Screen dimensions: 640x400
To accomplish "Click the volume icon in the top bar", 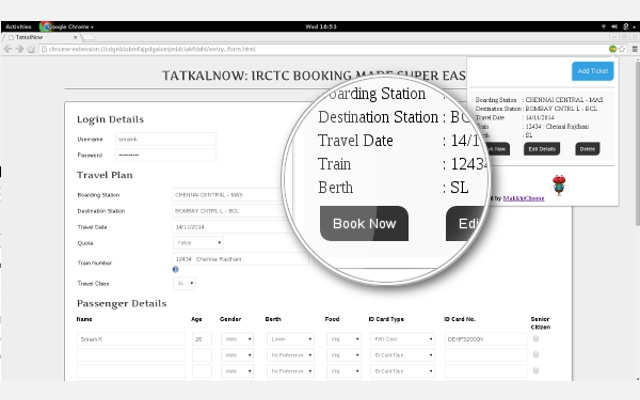I will click(x=614, y=27).
